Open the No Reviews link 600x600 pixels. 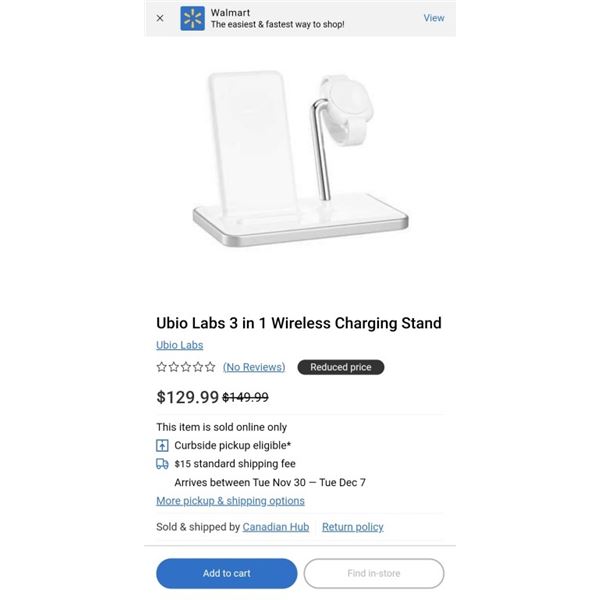[x=254, y=367]
